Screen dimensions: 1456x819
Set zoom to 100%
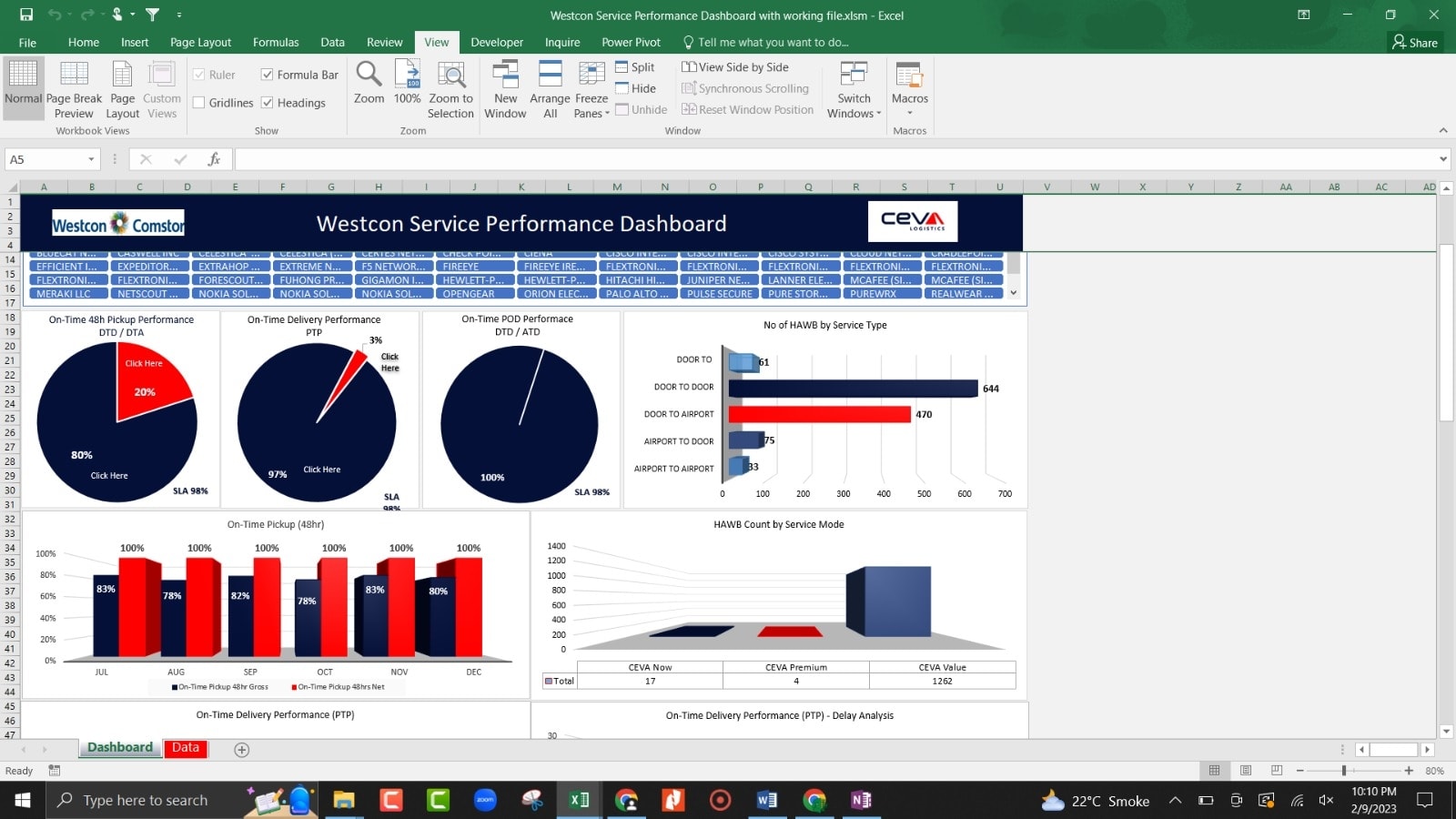click(x=407, y=83)
